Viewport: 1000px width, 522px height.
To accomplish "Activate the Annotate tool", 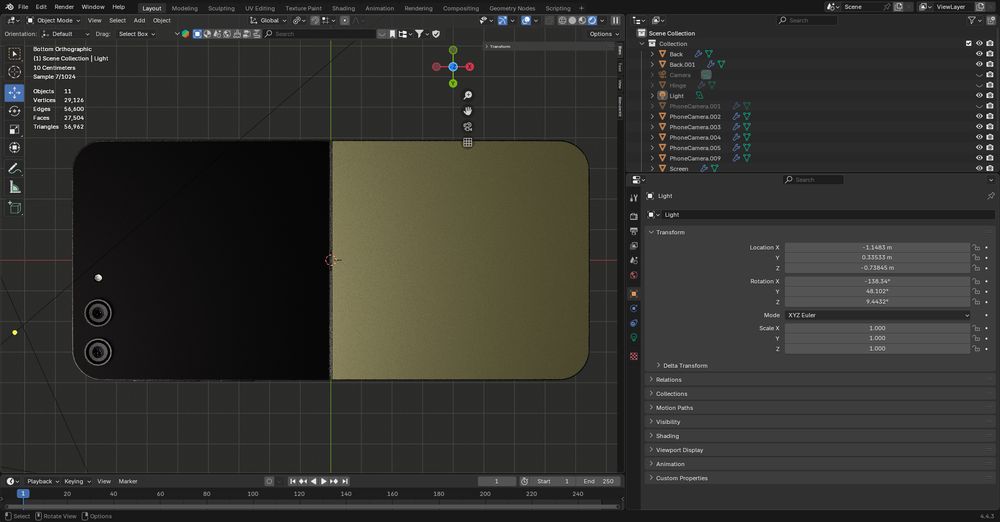I will click(x=15, y=168).
